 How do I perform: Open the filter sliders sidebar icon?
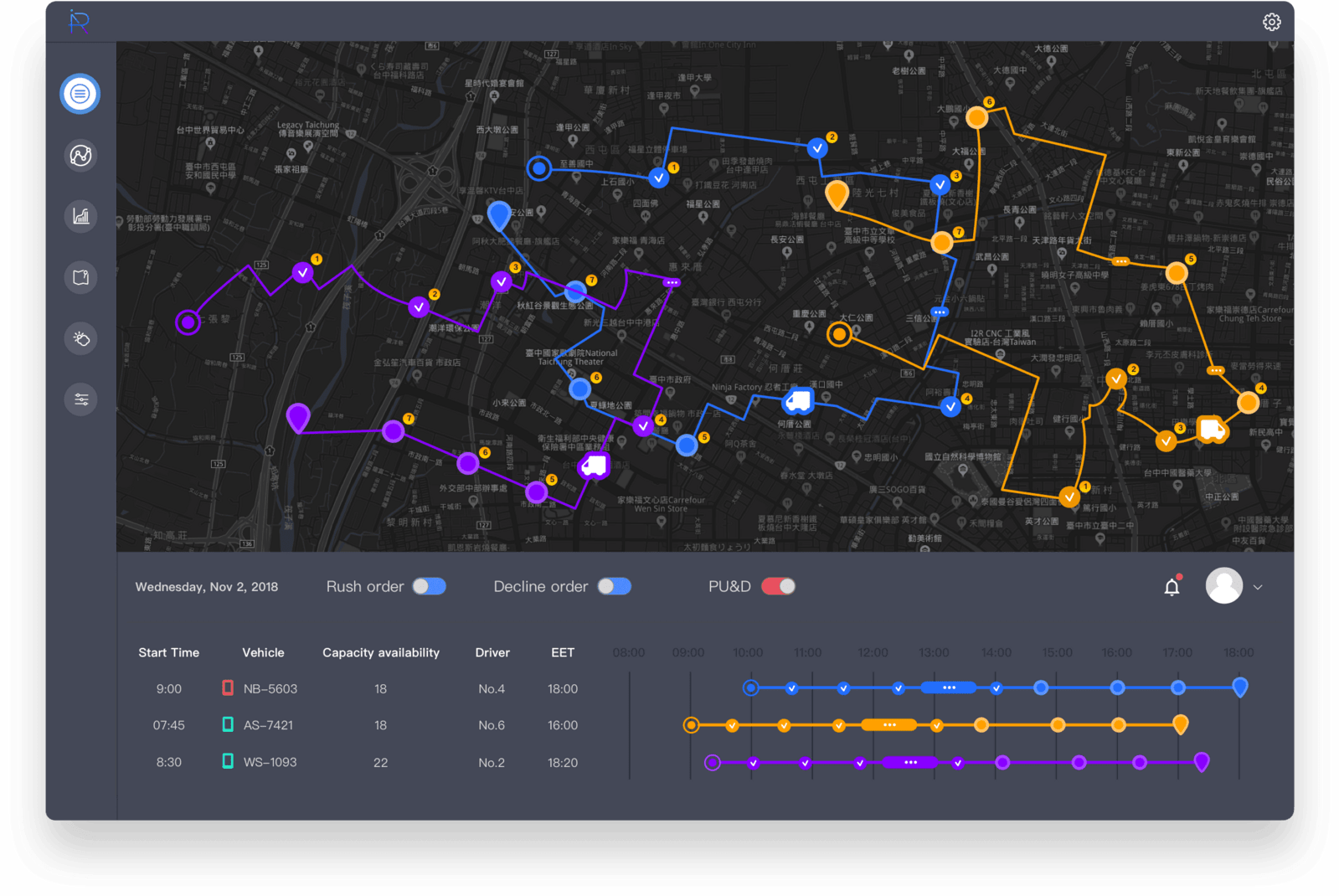click(x=80, y=399)
